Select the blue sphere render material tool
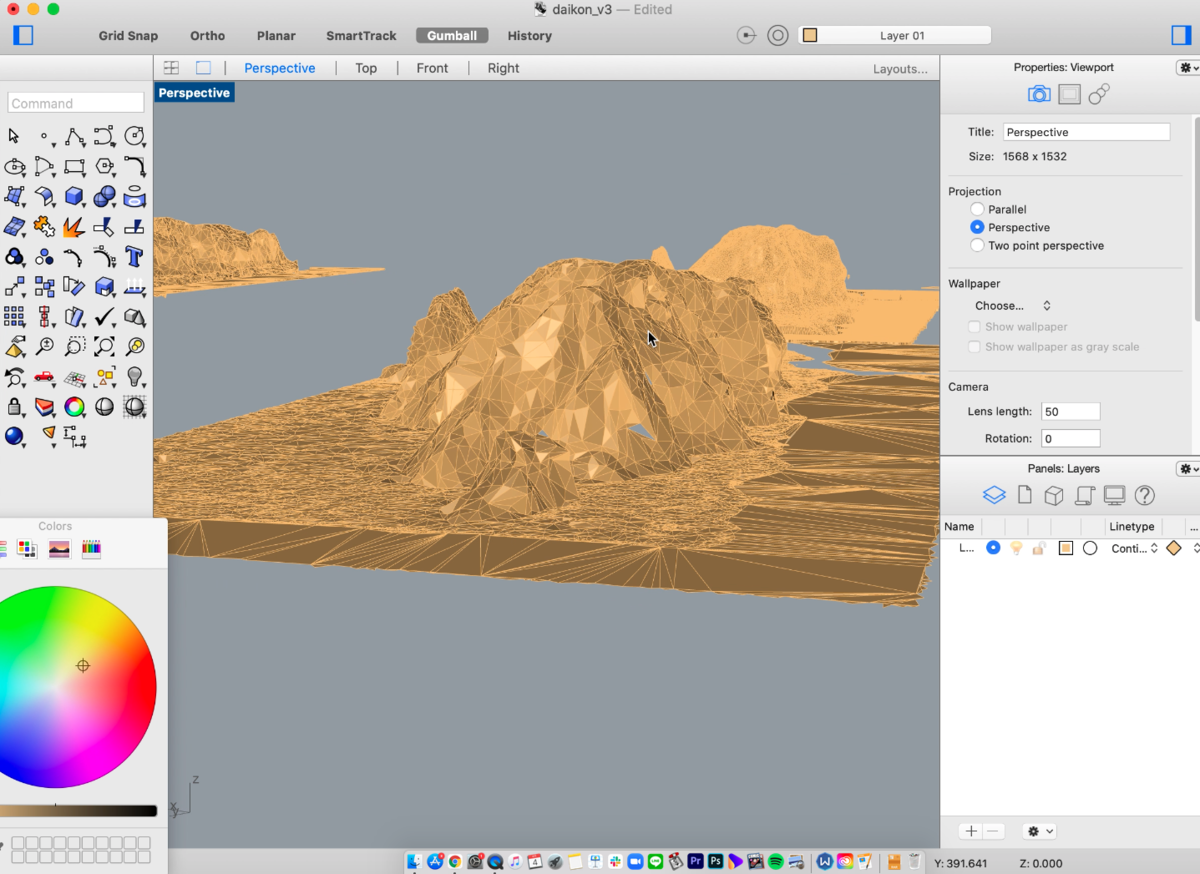The image size is (1200, 874). [x=14, y=436]
